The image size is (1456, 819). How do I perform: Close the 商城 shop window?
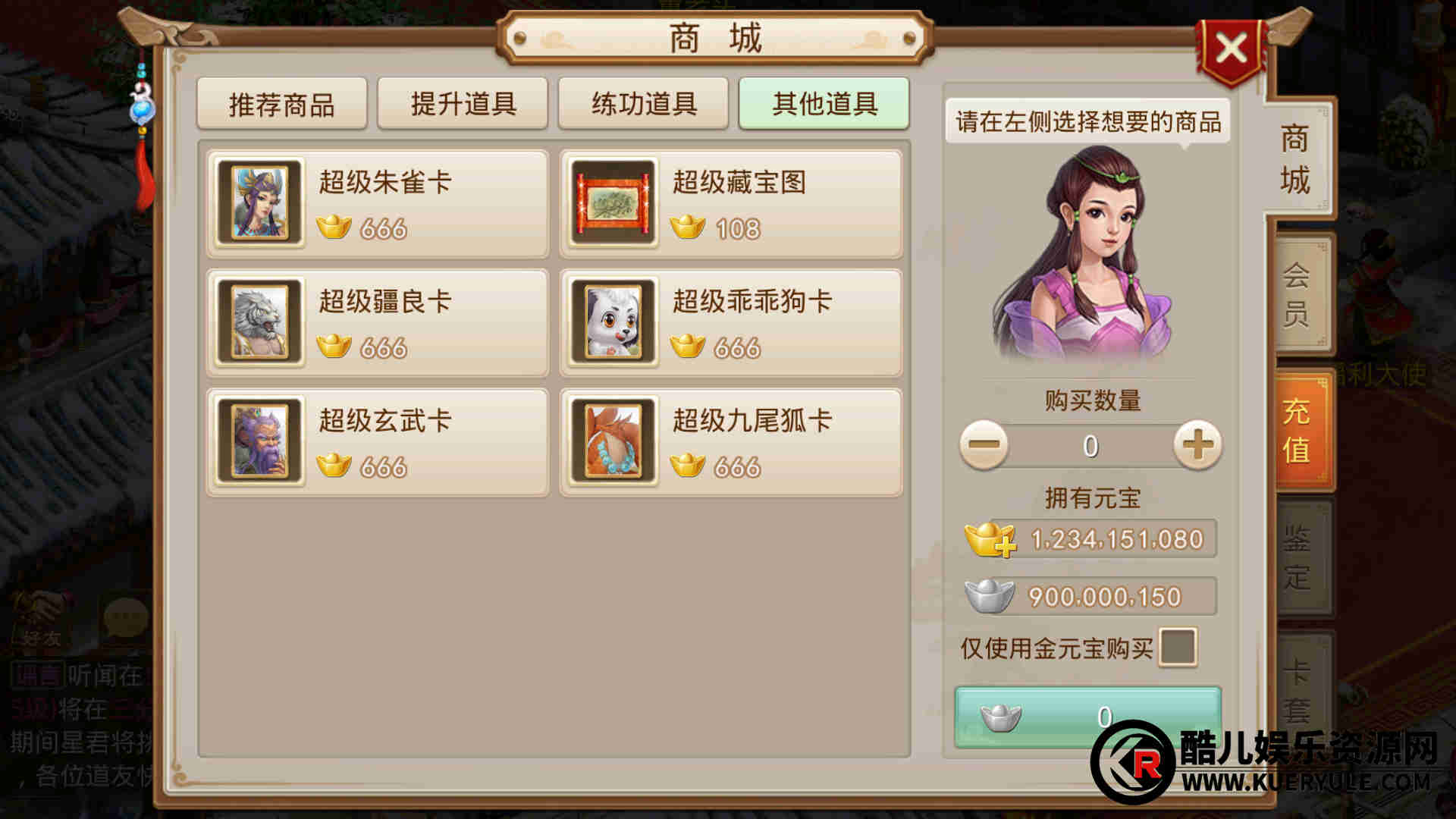click(x=1232, y=50)
